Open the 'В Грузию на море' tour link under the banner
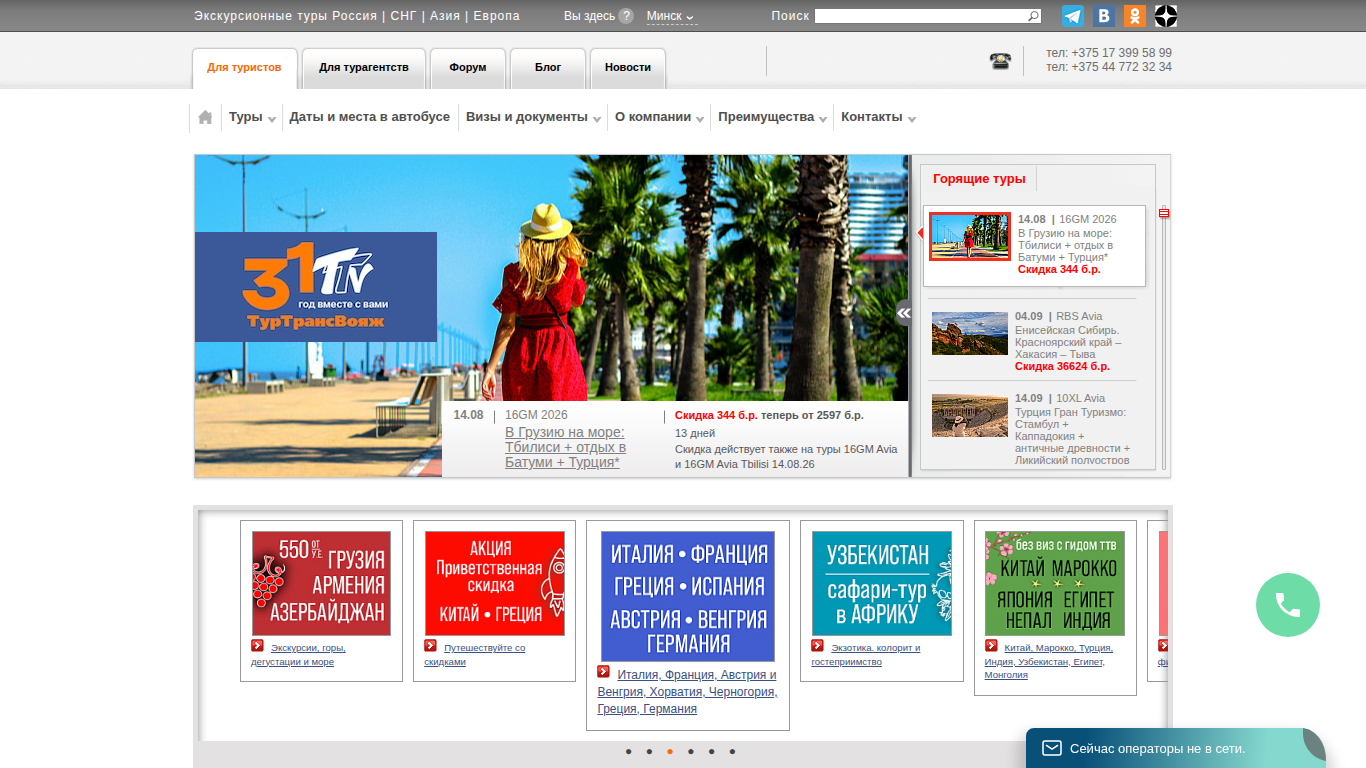 click(x=565, y=447)
